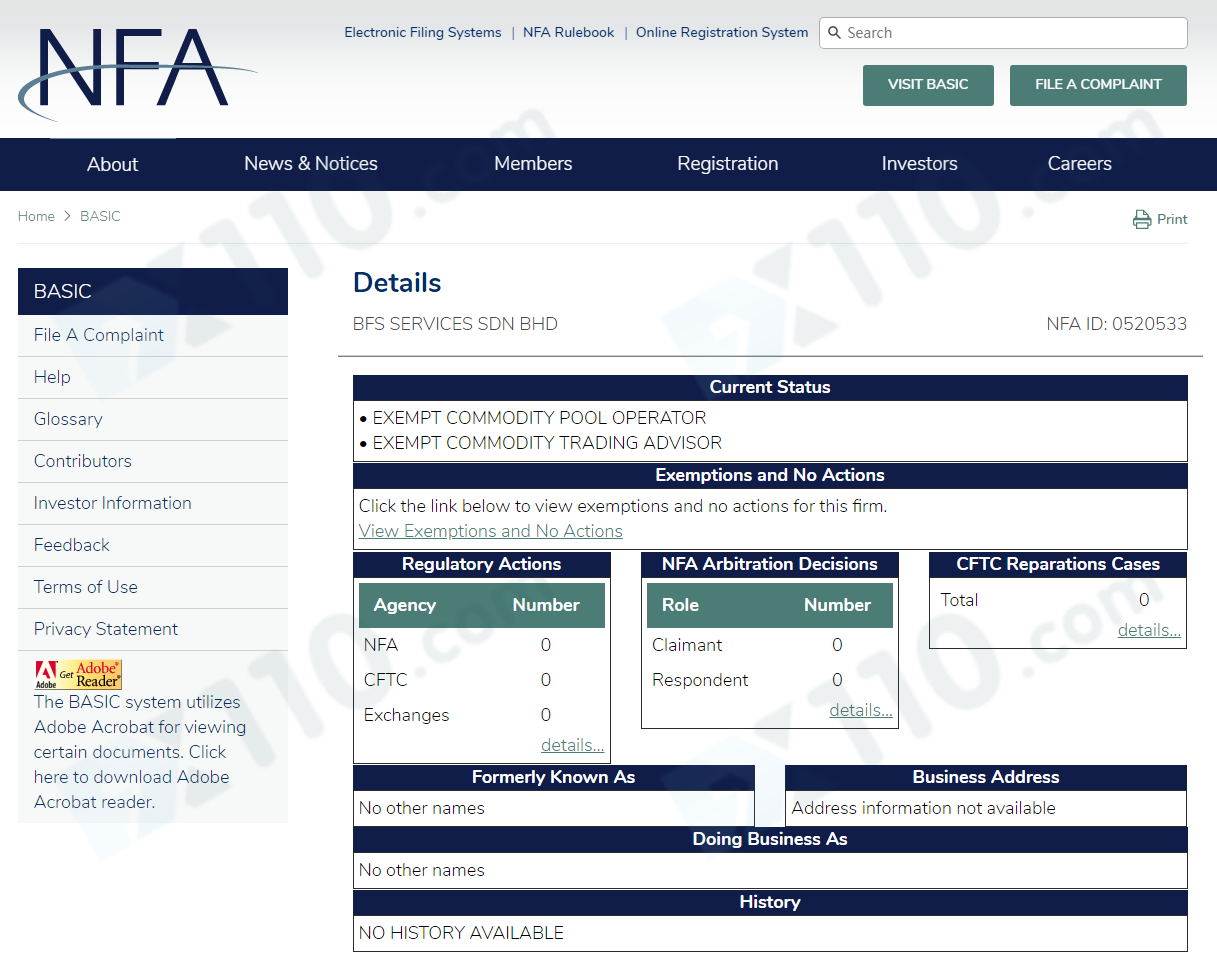Click the Total row in Reparations Cases

coord(1058,601)
